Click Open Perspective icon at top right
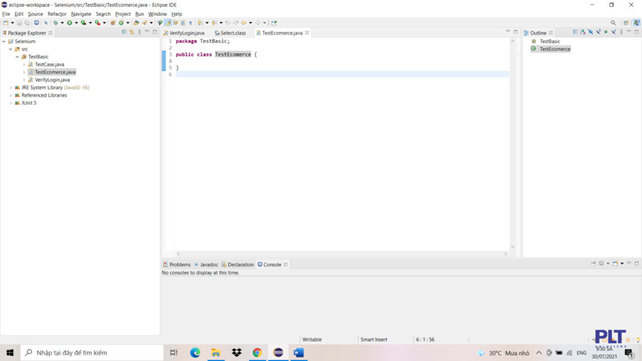 tap(626, 23)
